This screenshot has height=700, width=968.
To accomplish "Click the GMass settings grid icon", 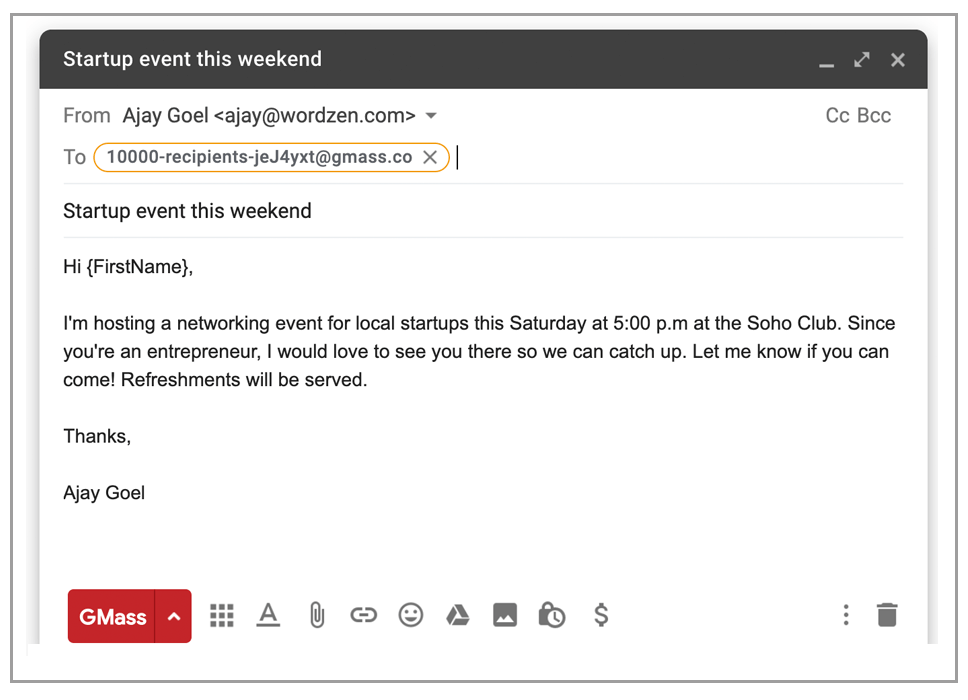I will (x=222, y=616).
